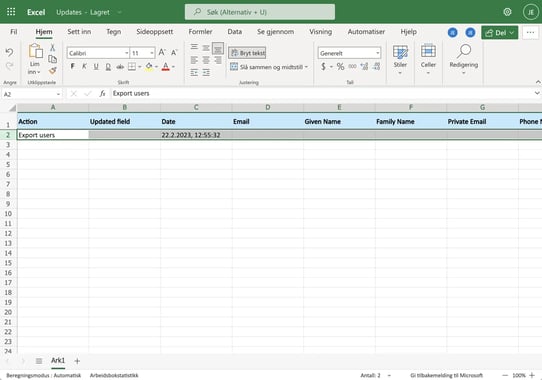Open the JE account avatar
The width and height of the screenshot is (542, 380).
pyautogui.click(x=530, y=12)
